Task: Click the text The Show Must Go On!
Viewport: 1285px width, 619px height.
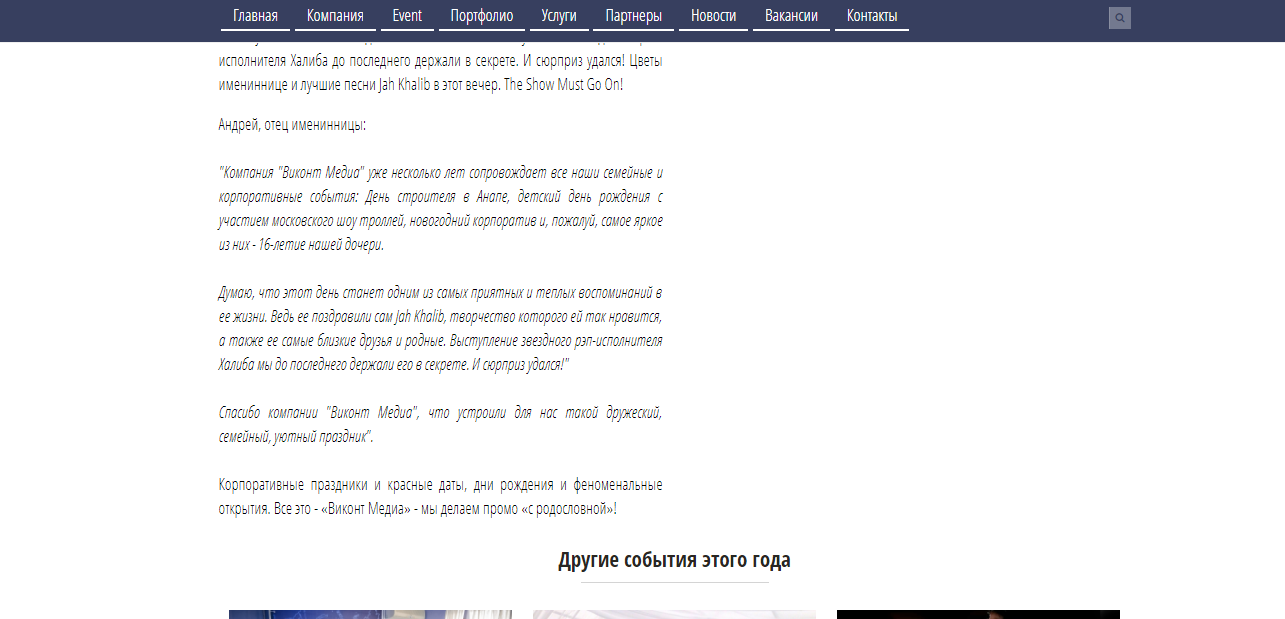Action: [563, 85]
